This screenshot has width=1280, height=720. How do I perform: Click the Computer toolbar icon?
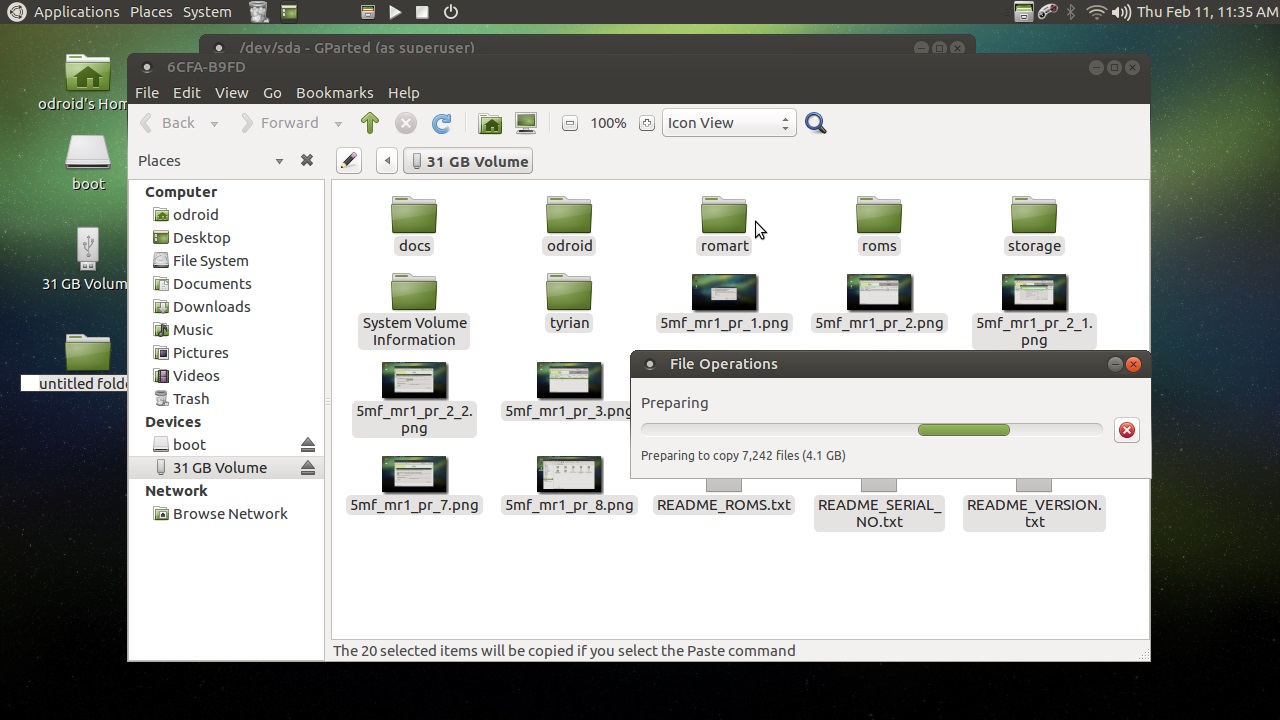tap(526, 123)
